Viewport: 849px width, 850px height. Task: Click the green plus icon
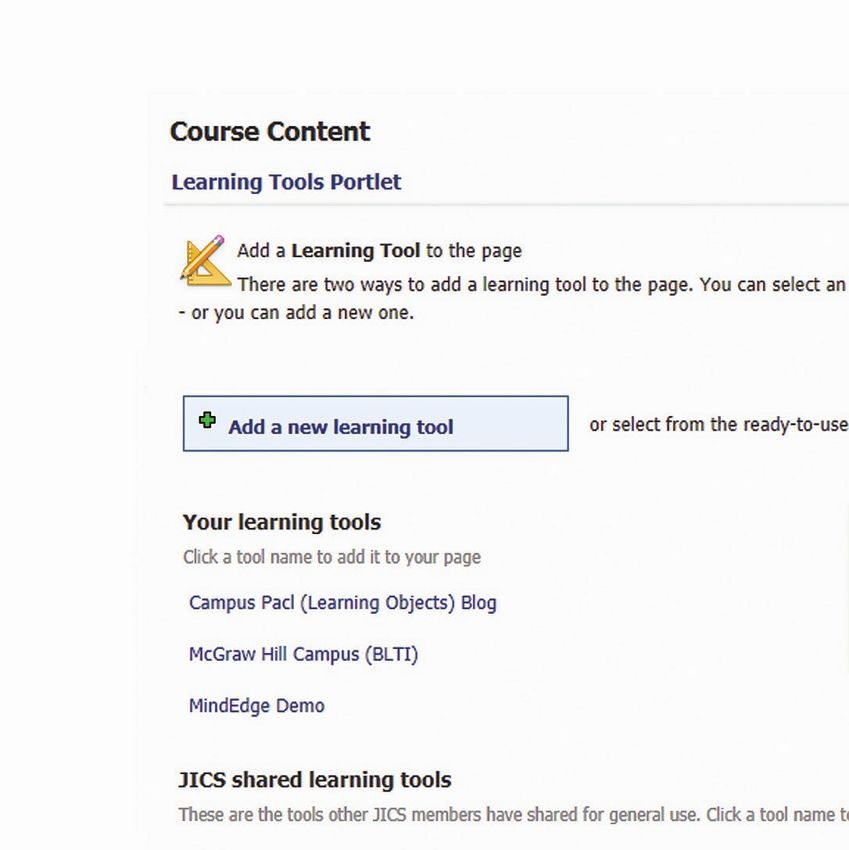point(207,420)
